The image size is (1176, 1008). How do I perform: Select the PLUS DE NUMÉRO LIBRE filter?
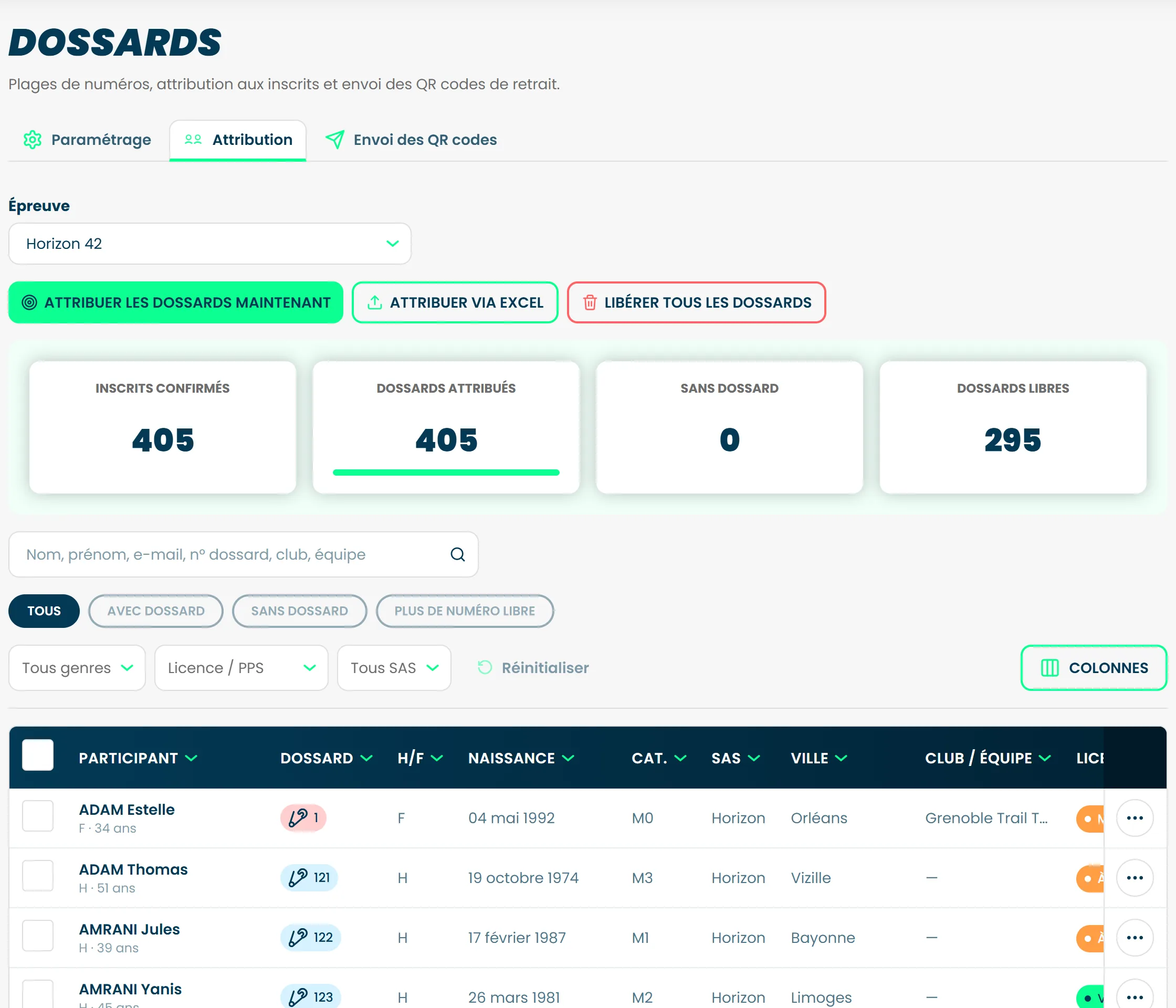point(465,611)
